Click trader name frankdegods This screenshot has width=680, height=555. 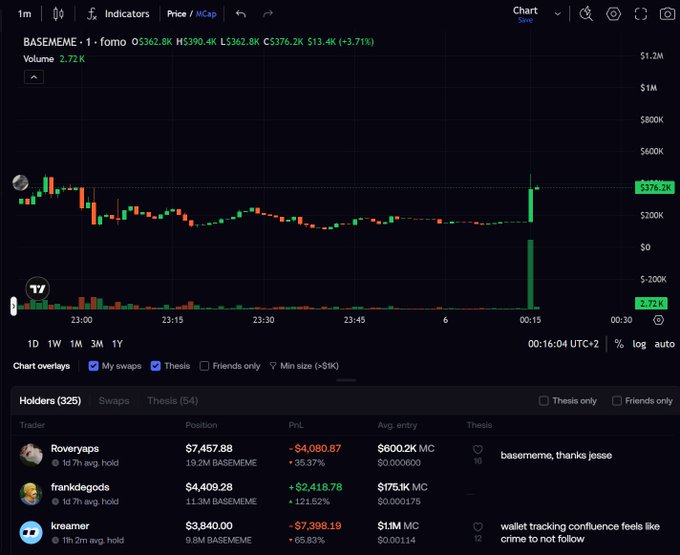[x=80, y=487]
